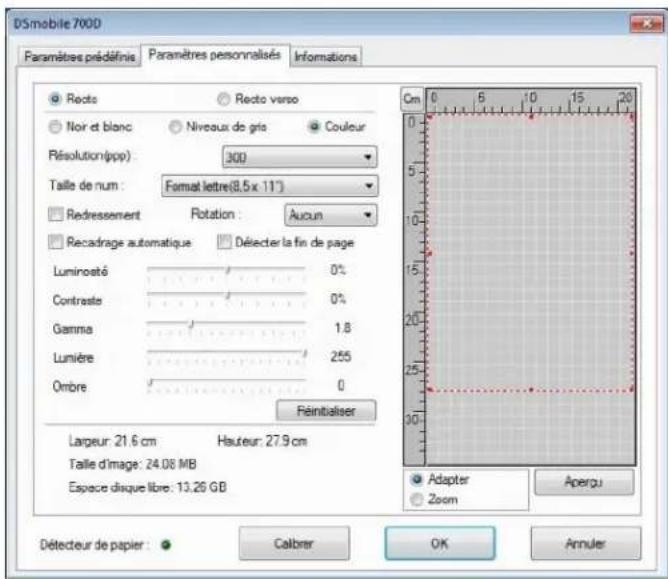Image resolution: width=668 pixels, height=579 pixels.
Task: Click the Réinitialiser button
Action: tap(326, 411)
